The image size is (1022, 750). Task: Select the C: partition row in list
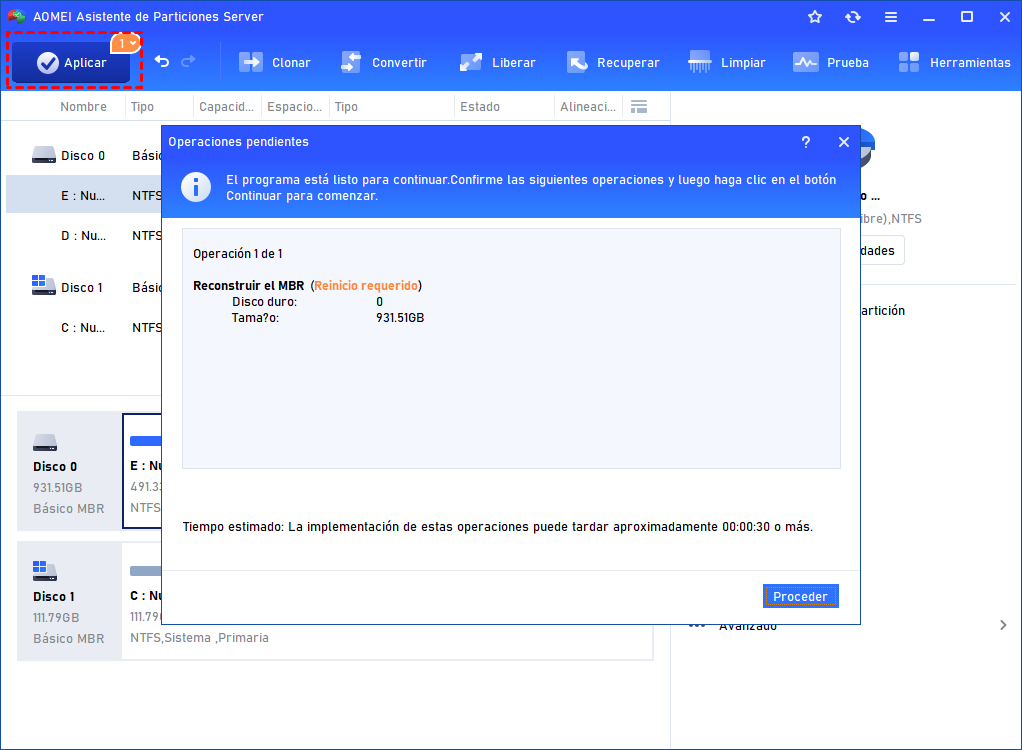point(83,328)
